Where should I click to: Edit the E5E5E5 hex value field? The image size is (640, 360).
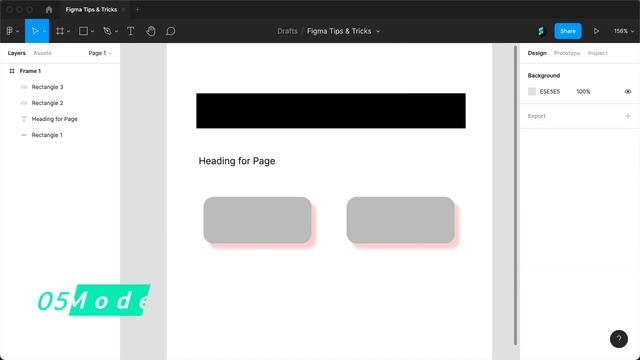click(550, 91)
